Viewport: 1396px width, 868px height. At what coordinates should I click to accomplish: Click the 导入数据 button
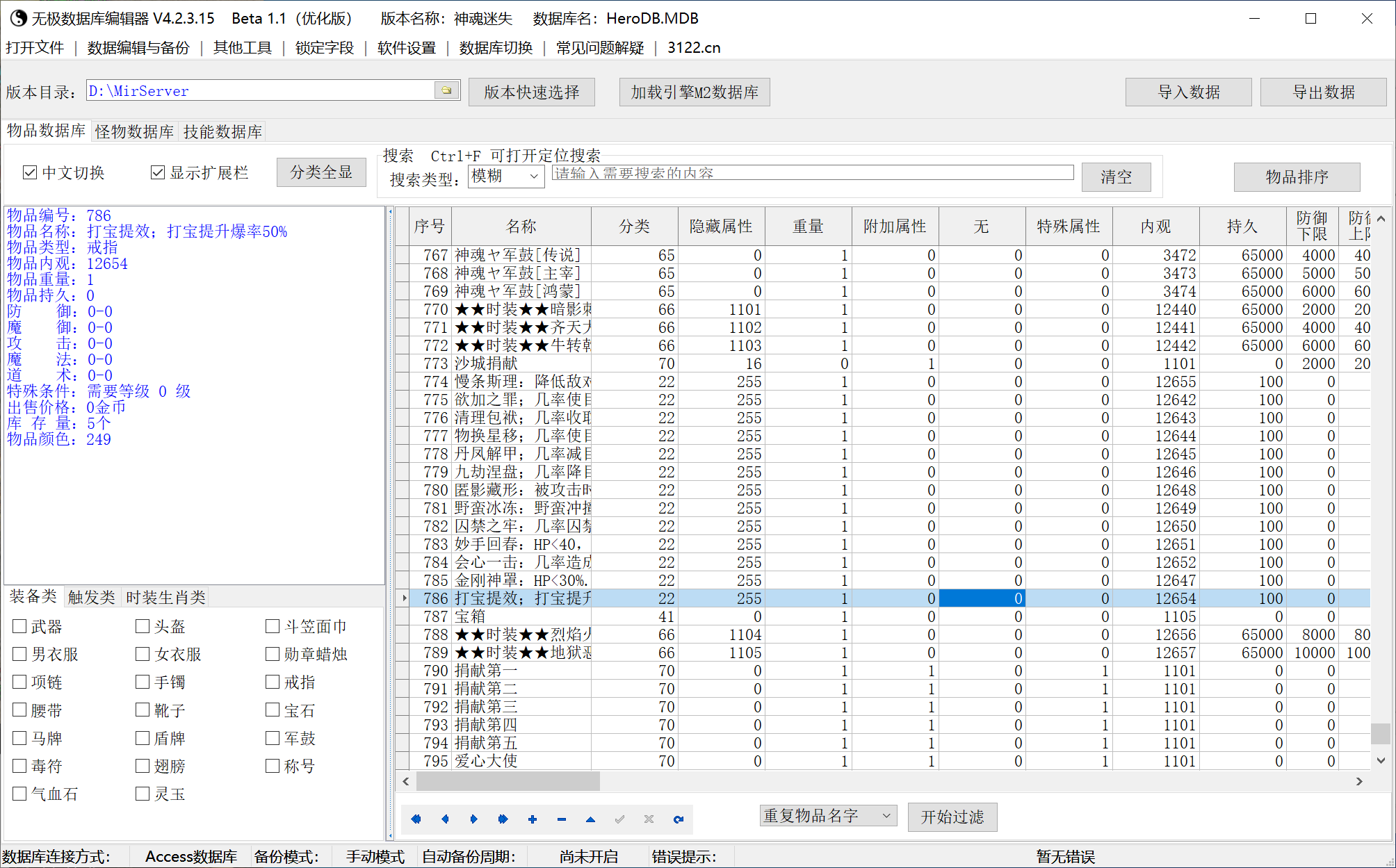click(x=1189, y=92)
